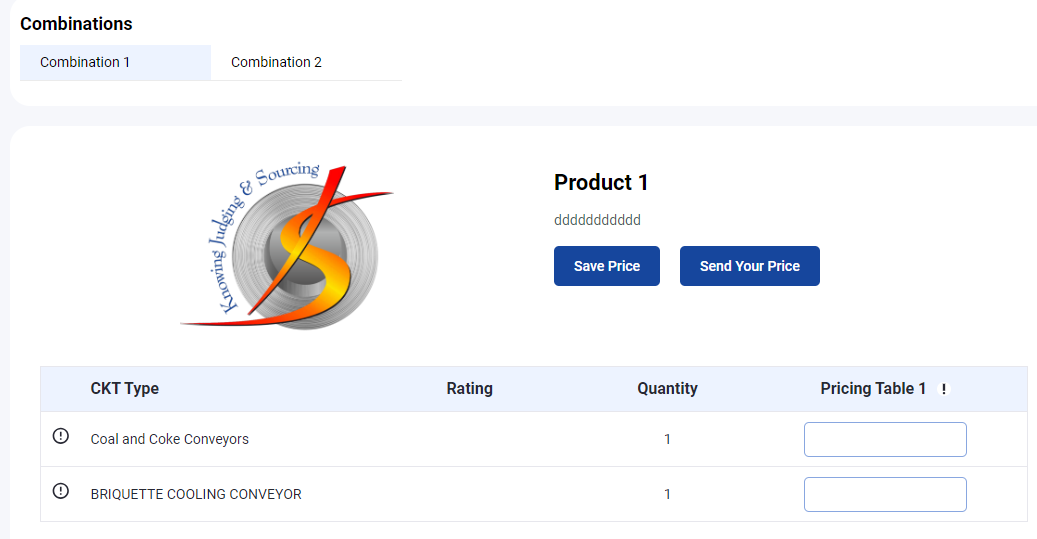Image resolution: width=1037 pixels, height=539 pixels.
Task: Click the Save Price button
Action: point(606,266)
